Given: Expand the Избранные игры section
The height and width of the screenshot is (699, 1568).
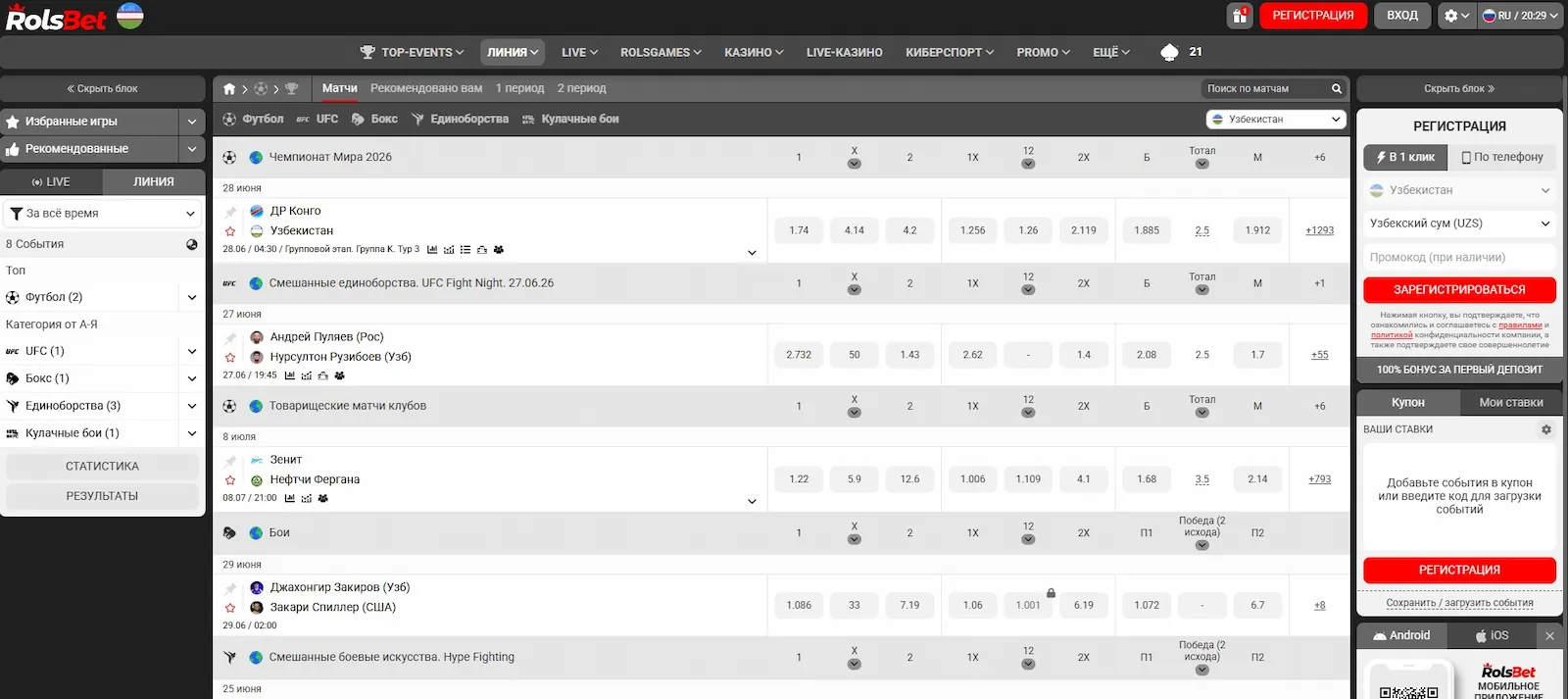Looking at the screenshot, I should [192, 122].
